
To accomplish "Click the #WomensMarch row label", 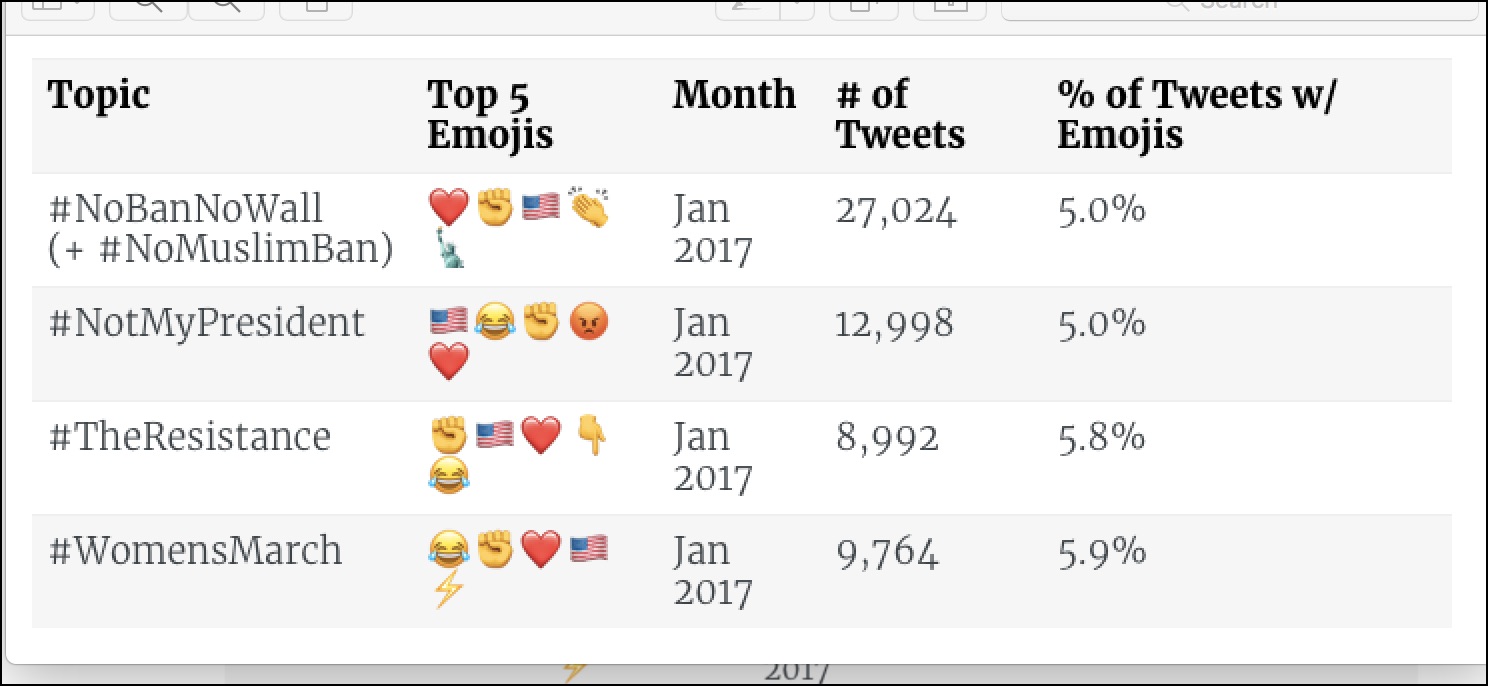I will (195, 551).
